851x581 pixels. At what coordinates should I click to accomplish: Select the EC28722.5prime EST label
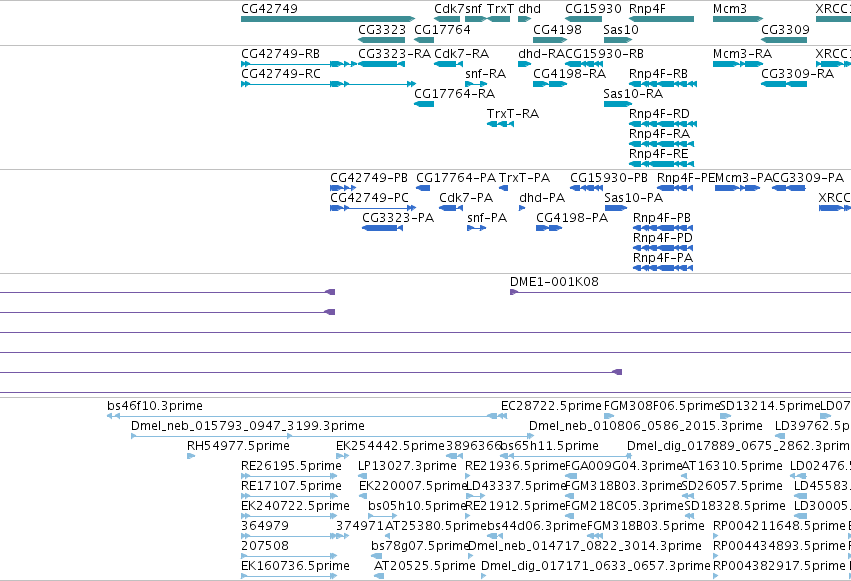[x=551, y=406]
